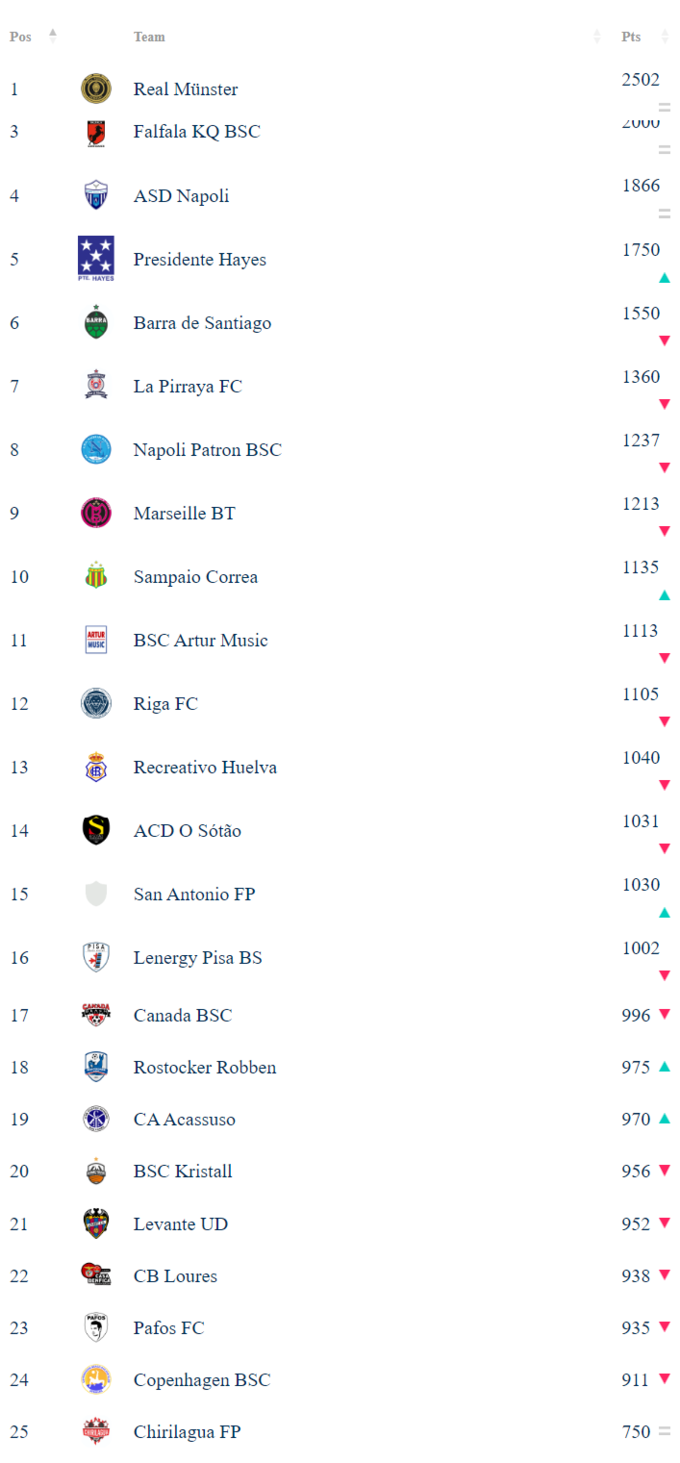Screen dimensions: 680x1463
Task: Click the Copenhagen BSC logo
Action: pos(96,1379)
